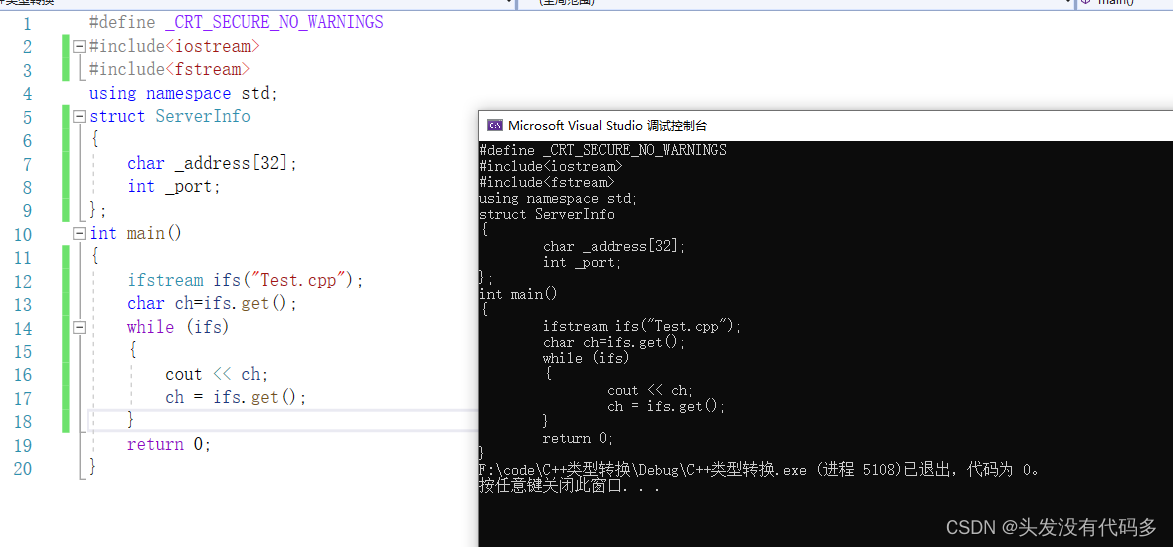Click 'int _port;' in console output
Screen dimensions: 1173x547
583,263
